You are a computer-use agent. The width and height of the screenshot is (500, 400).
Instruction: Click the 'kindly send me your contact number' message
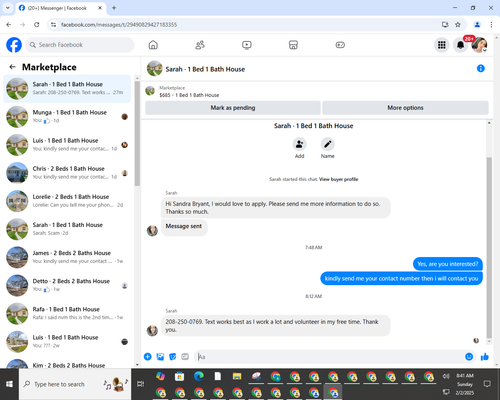[401, 278]
